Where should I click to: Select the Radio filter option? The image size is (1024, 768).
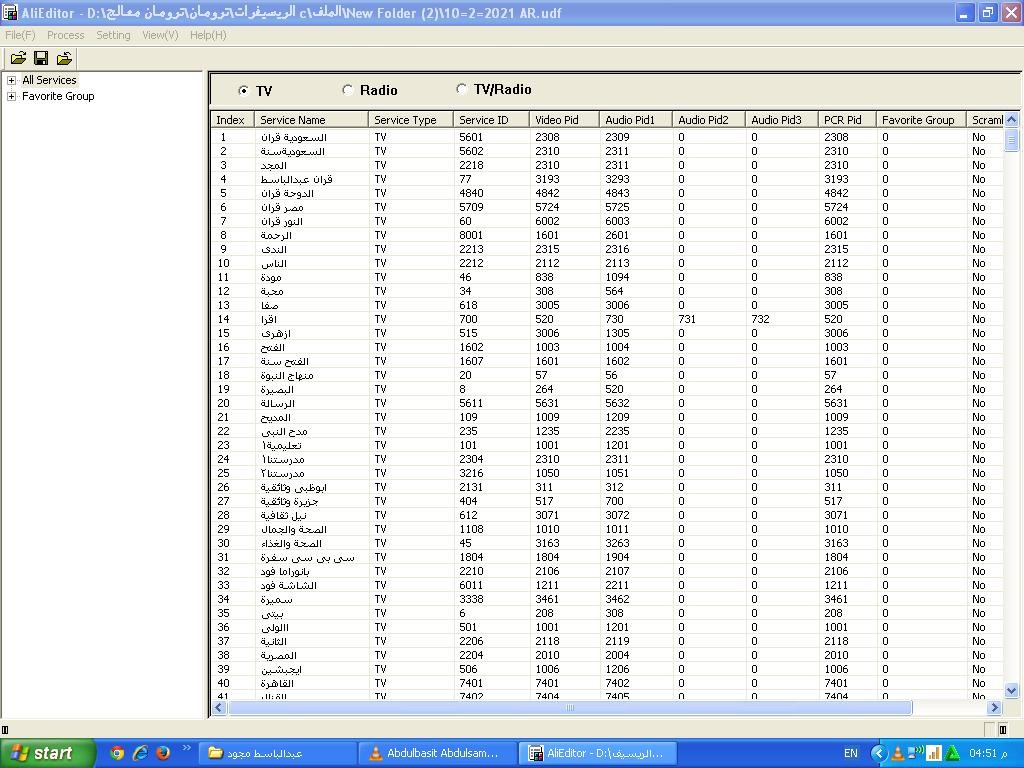point(348,90)
